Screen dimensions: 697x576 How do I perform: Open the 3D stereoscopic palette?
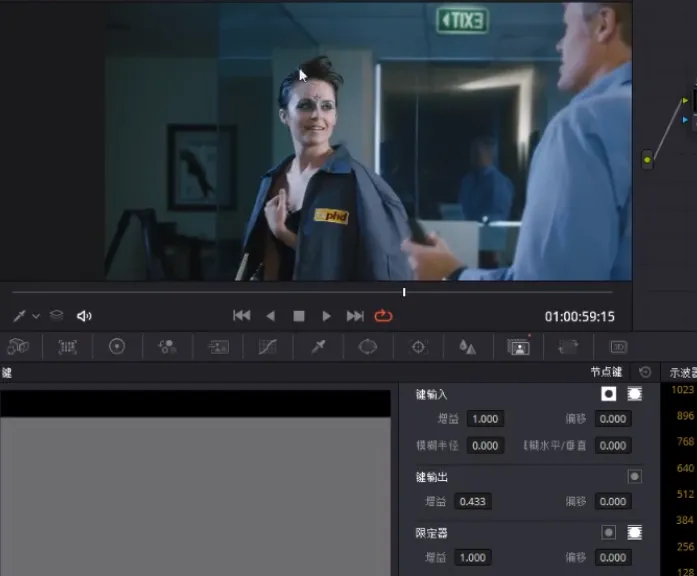point(618,347)
